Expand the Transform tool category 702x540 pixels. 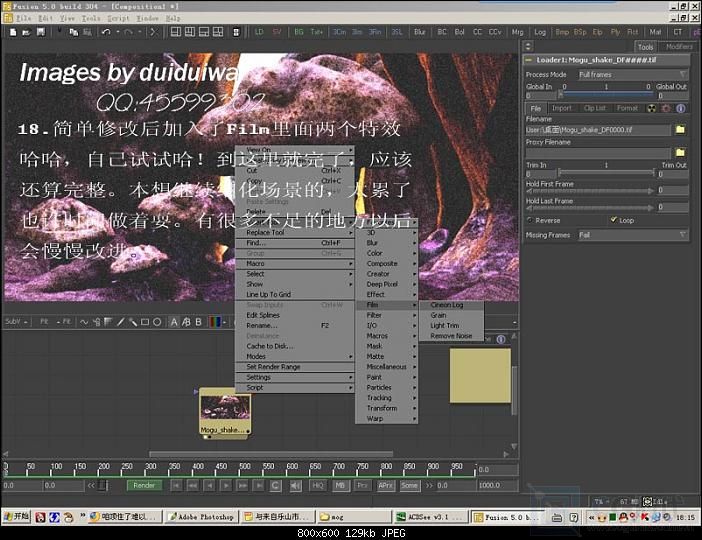(x=387, y=408)
